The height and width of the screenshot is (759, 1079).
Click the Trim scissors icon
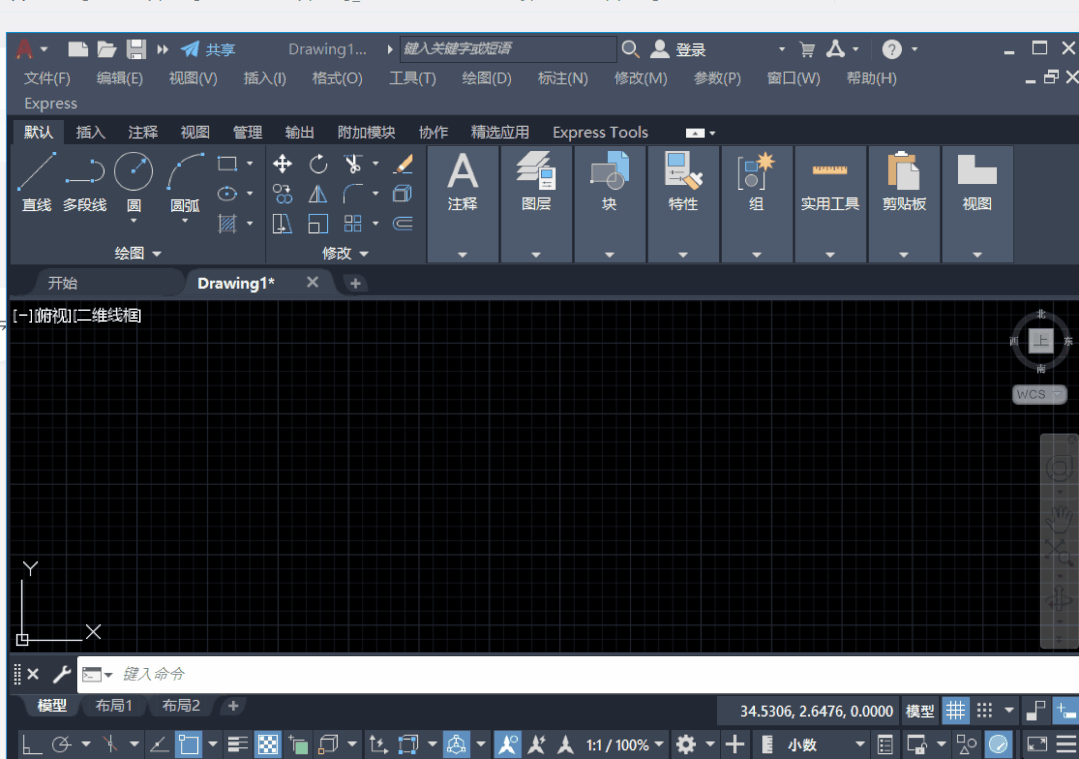tap(353, 164)
